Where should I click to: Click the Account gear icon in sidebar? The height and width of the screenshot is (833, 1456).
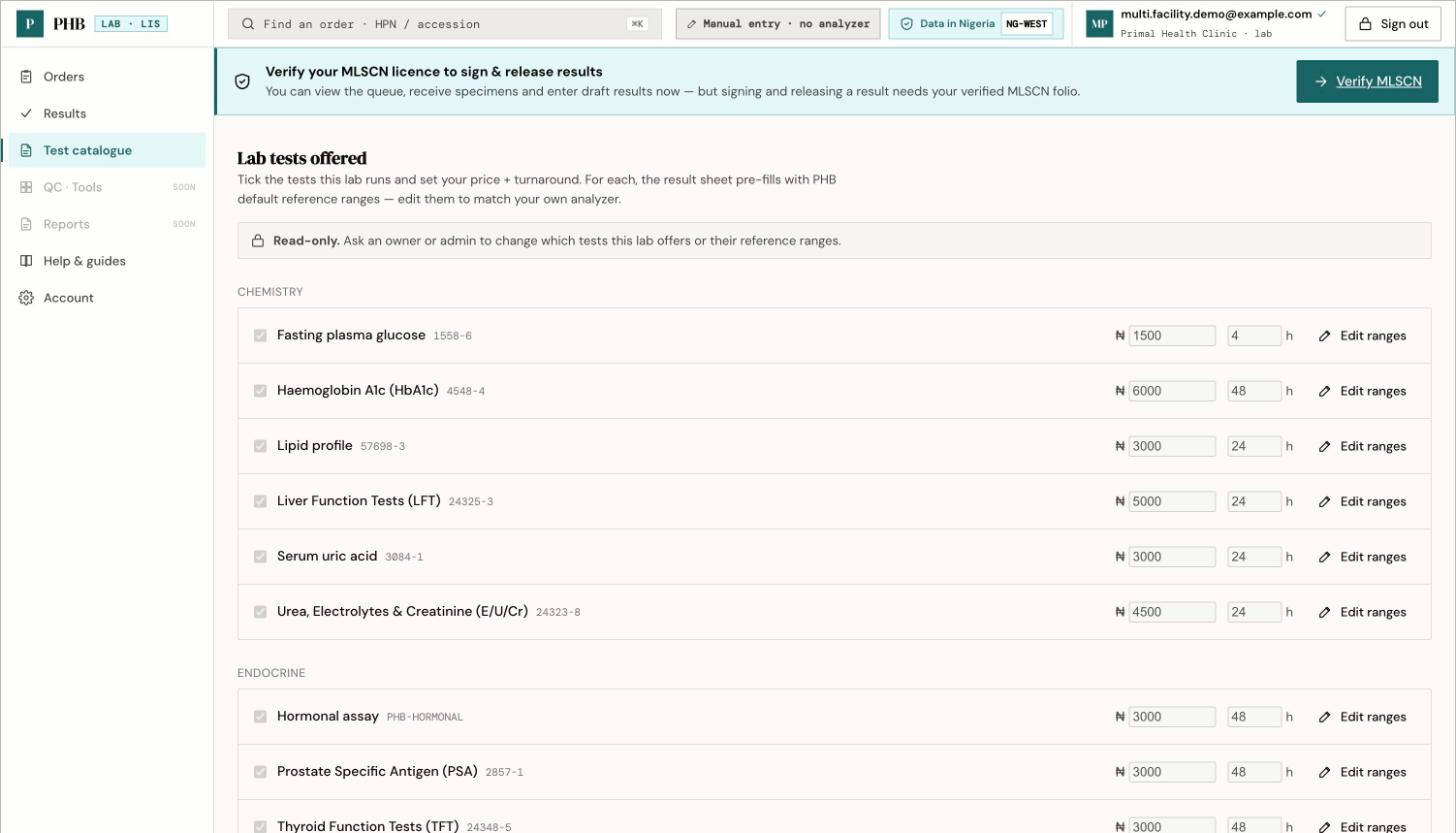click(26, 298)
